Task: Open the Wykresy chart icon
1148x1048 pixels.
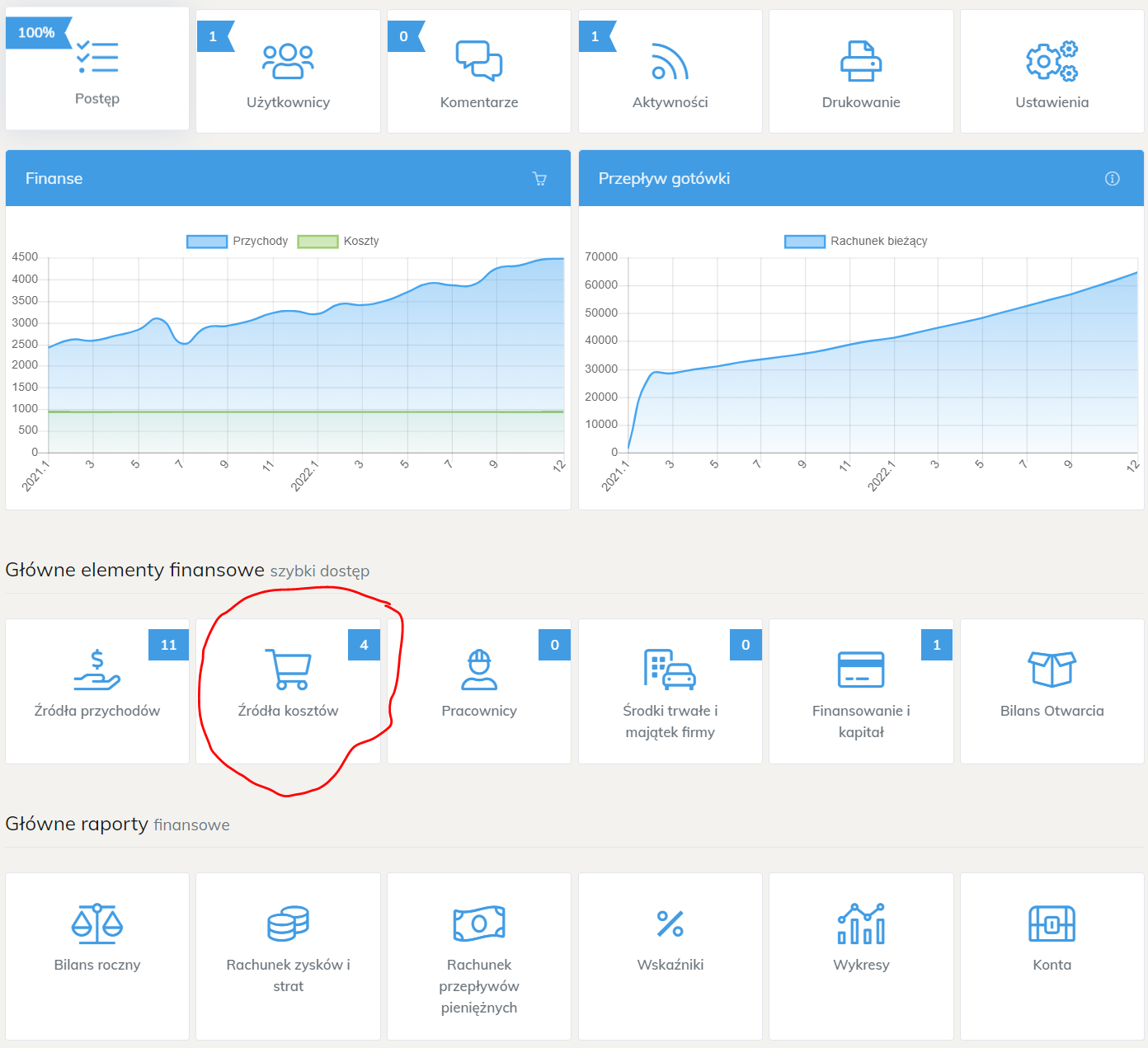Action: (x=861, y=923)
